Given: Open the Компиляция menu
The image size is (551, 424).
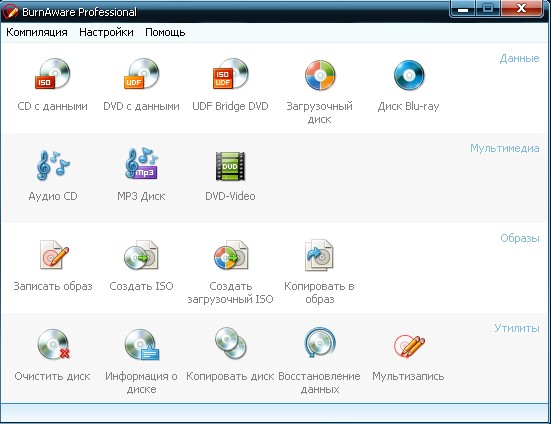Looking at the screenshot, I should 37,32.
